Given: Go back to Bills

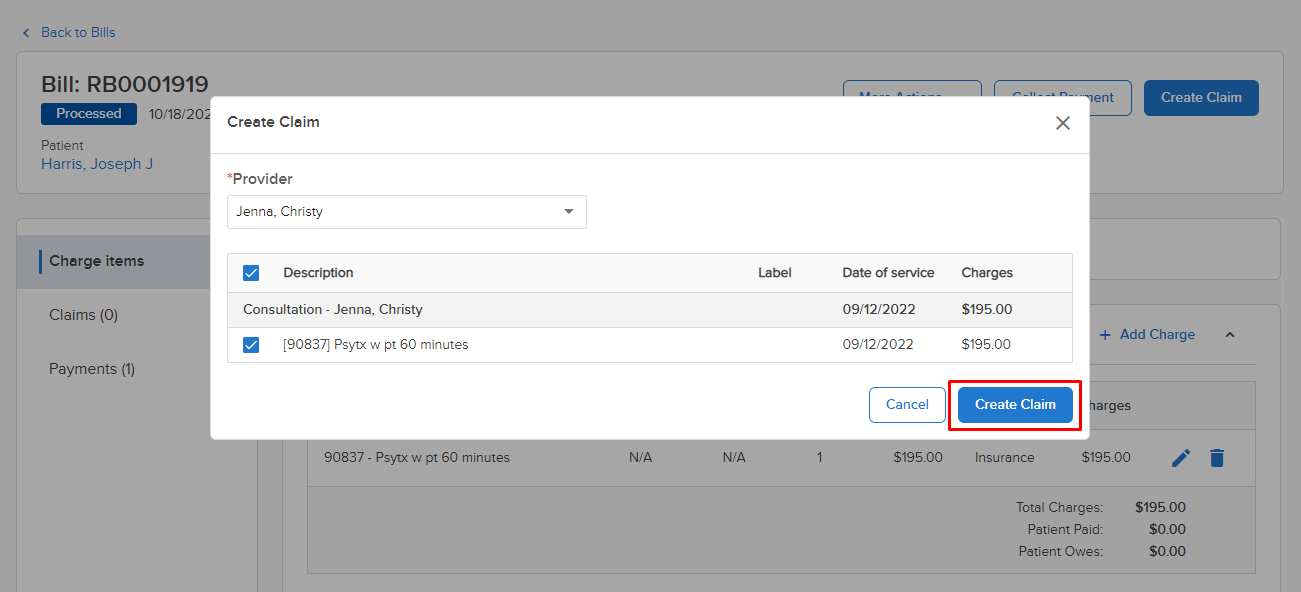Looking at the screenshot, I should coord(78,33).
